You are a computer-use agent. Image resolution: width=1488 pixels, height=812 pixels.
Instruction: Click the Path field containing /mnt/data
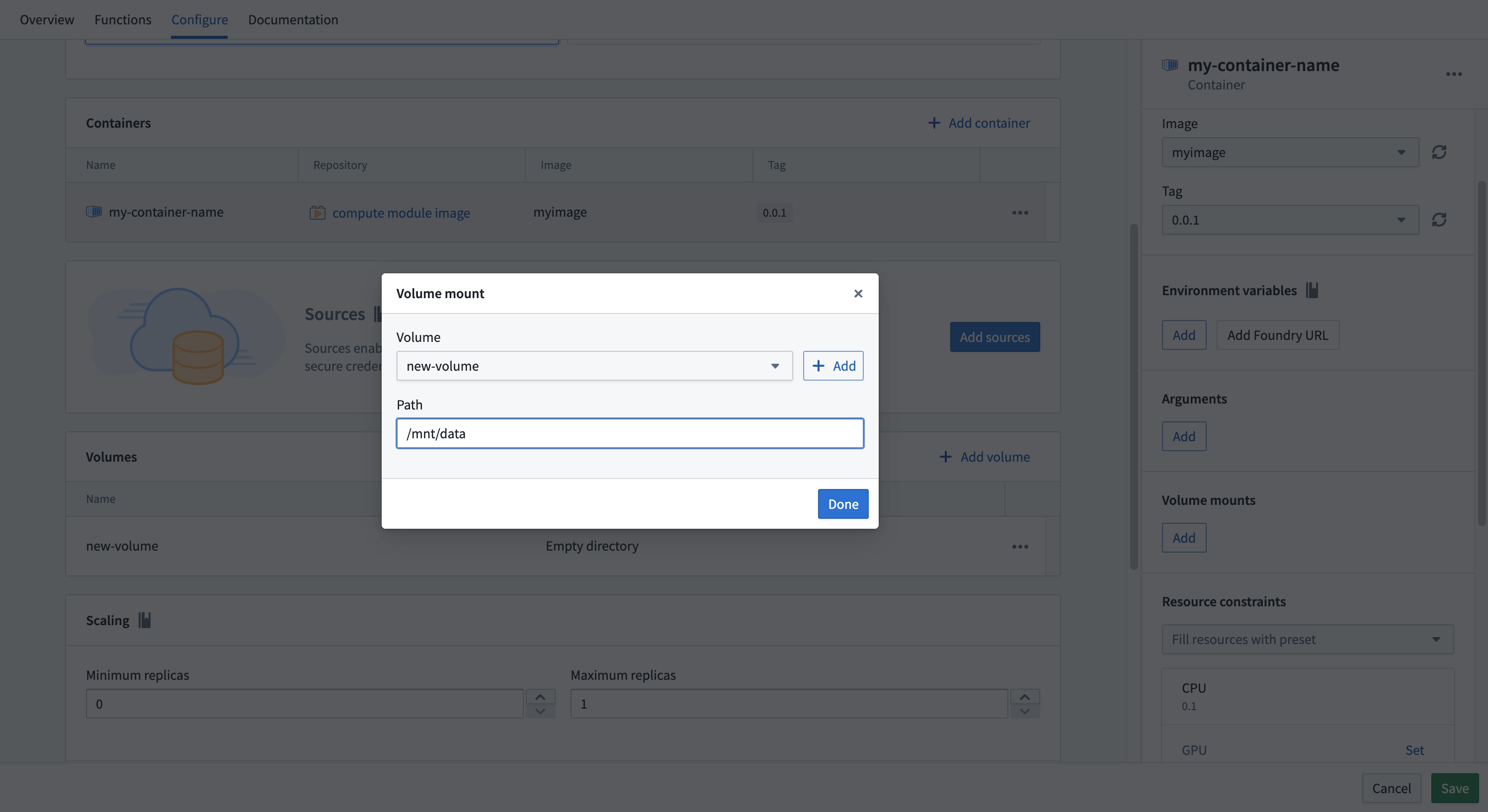[630, 433]
